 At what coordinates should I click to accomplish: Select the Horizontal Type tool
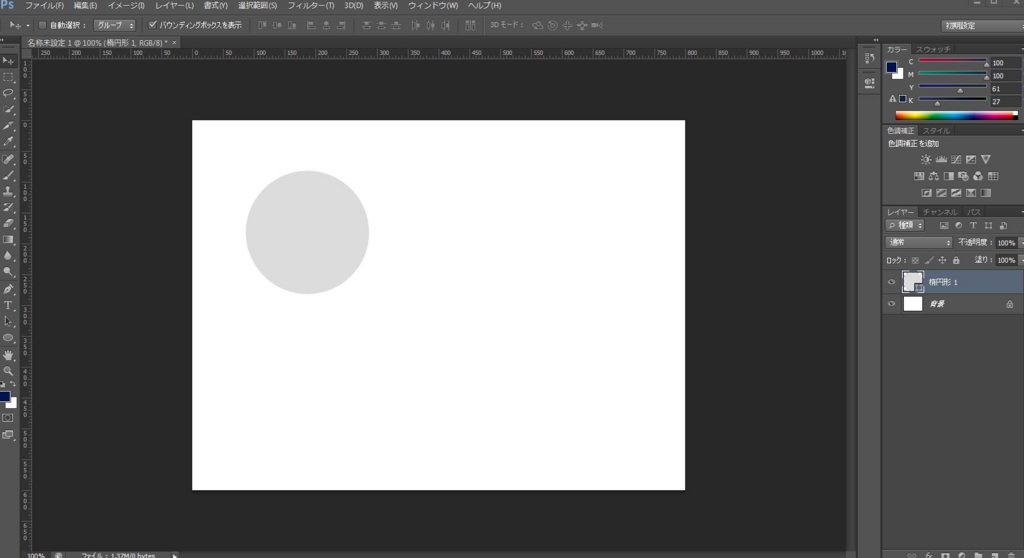(x=8, y=305)
